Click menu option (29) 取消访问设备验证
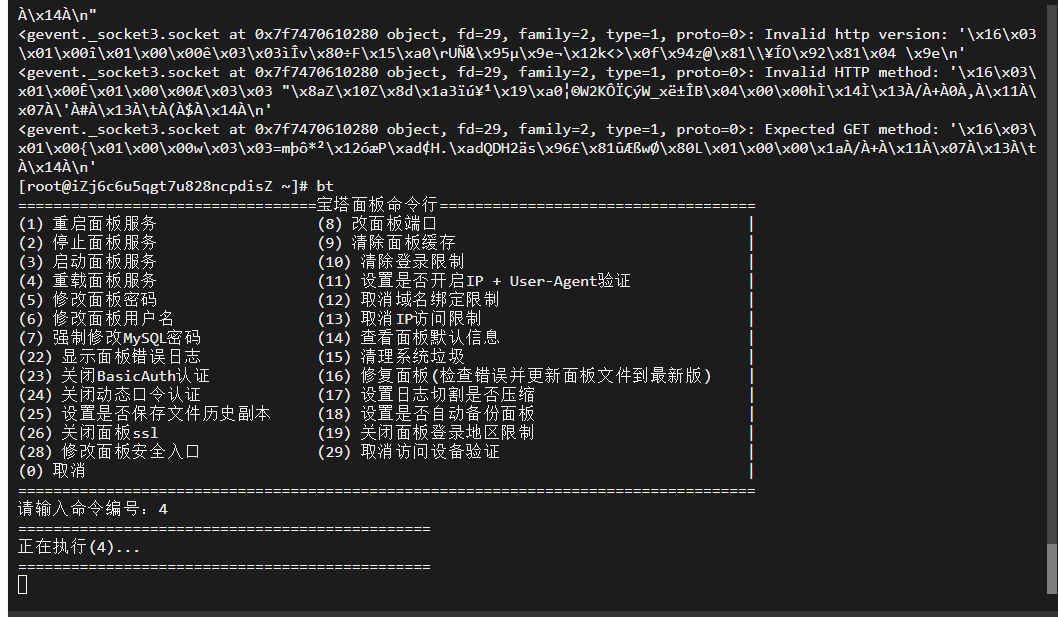This screenshot has height=617, width=1058. click(x=408, y=452)
